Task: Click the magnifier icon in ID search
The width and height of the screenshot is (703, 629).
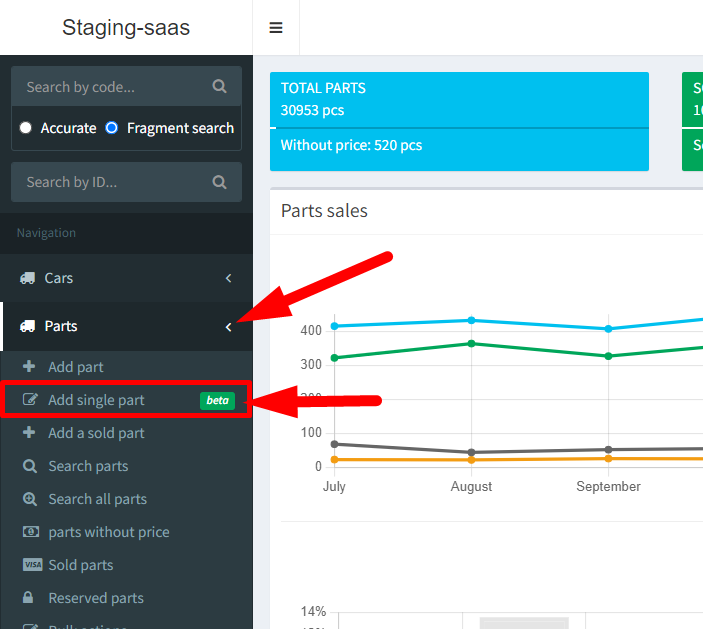Action: tap(220, 182)
